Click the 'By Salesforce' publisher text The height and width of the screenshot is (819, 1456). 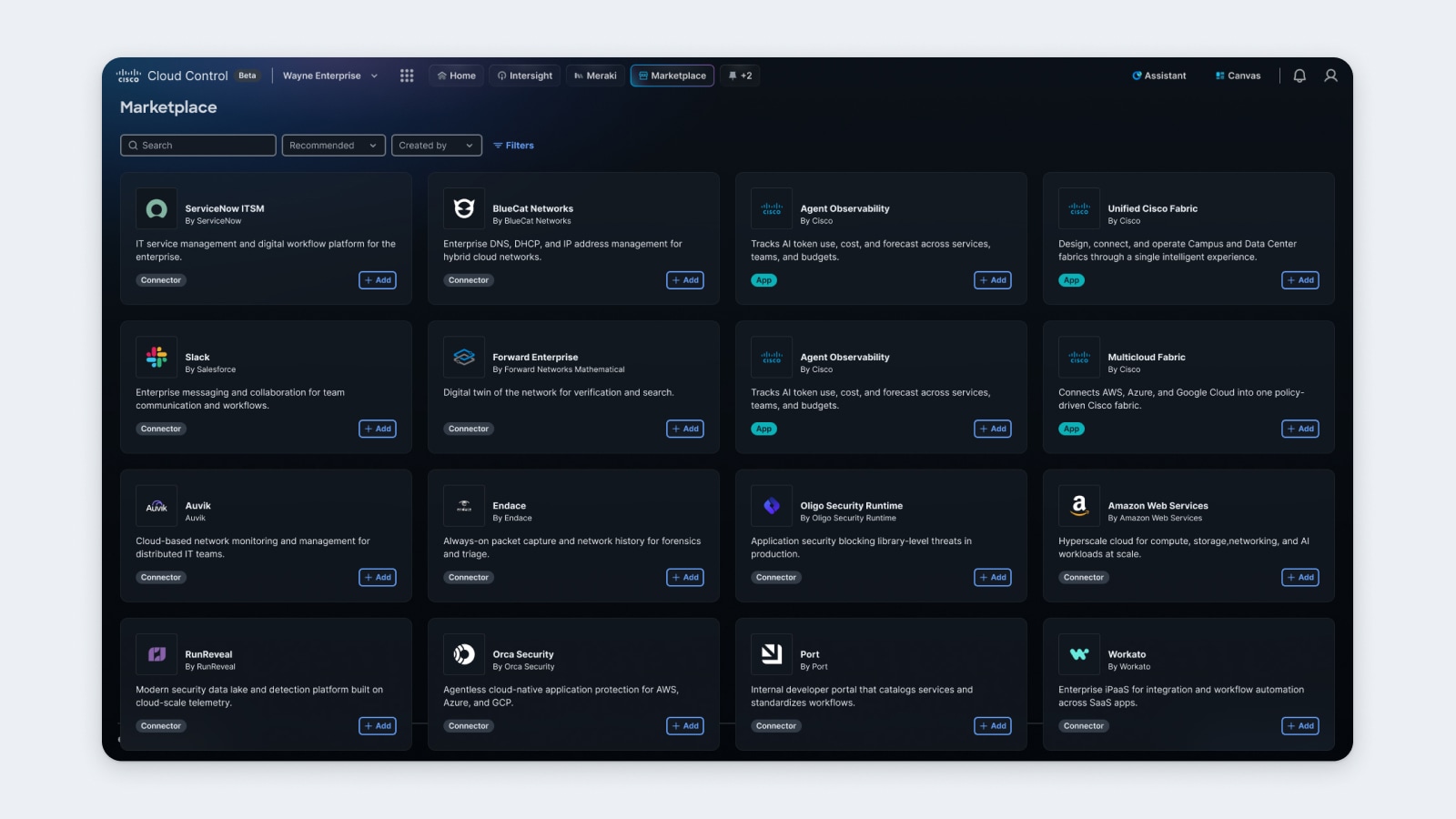[x=210, y=369]
